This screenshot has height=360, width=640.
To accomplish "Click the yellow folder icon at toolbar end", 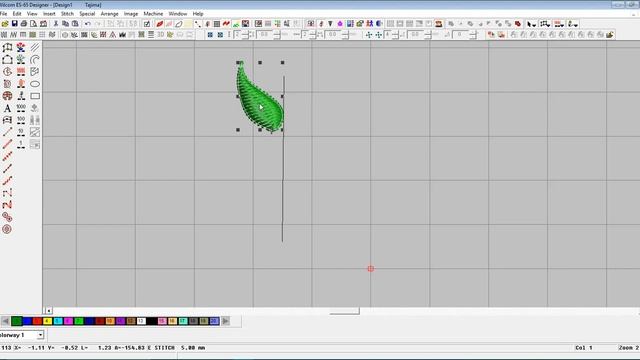I will (x=610, y=35).
